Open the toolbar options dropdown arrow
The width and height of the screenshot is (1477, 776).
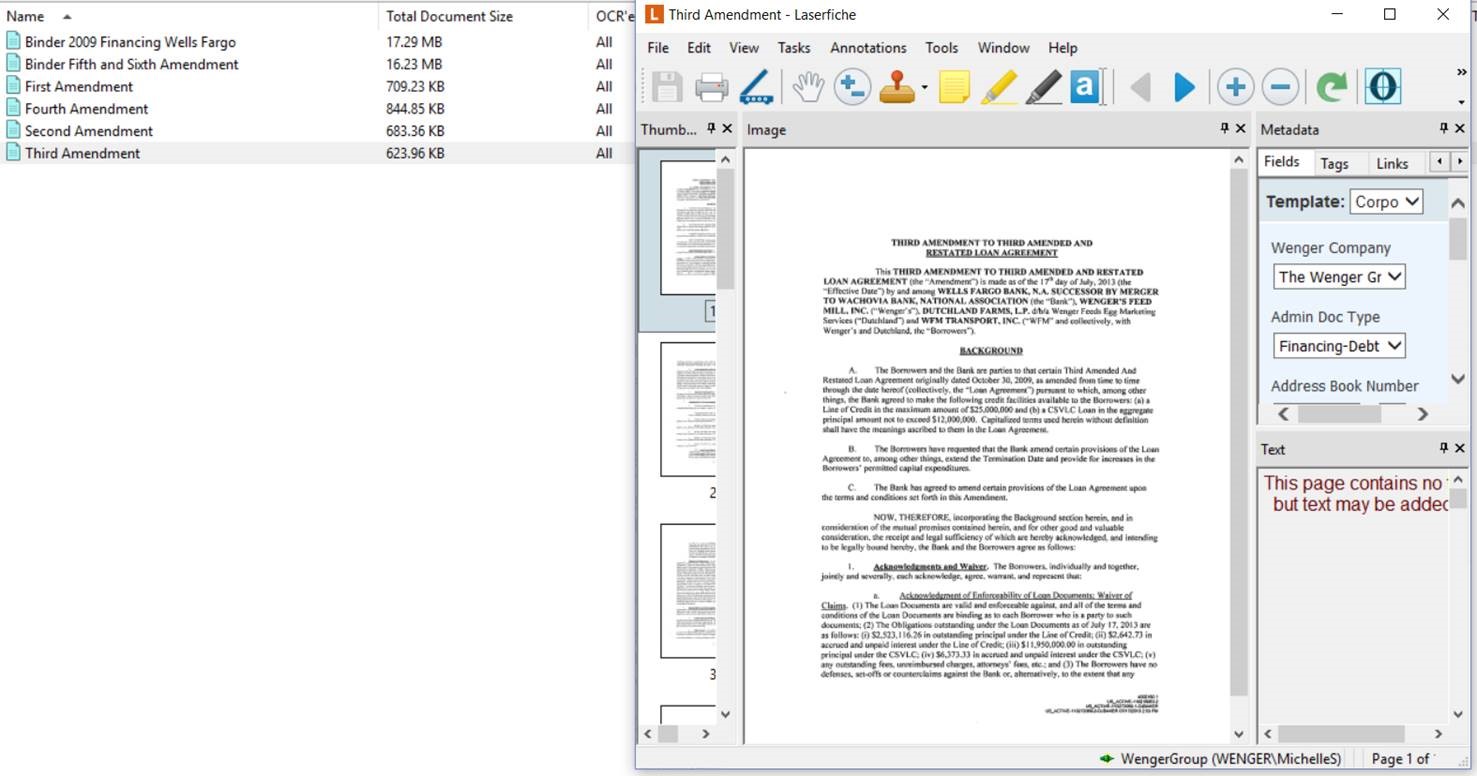pos(1461,102)
